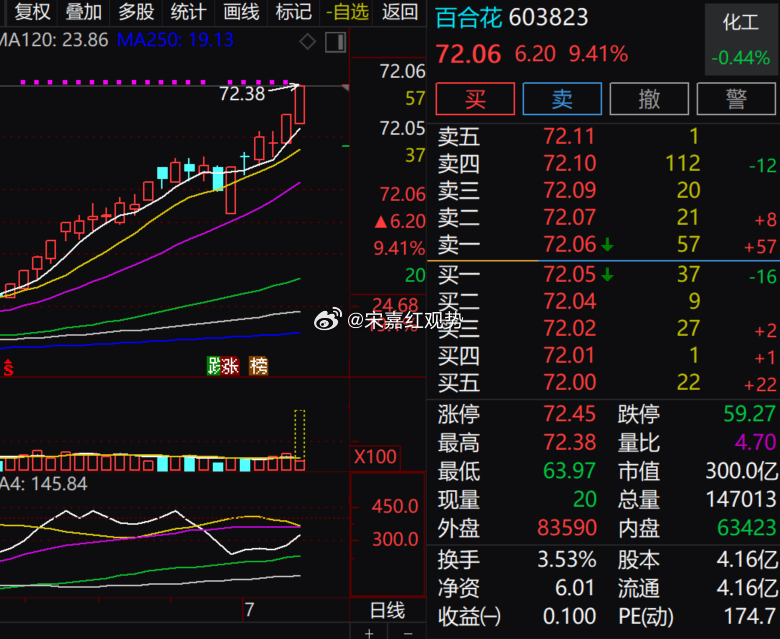Click the stock name 百合花 603823
Viewport: 780px width, 639px height.
pyautogui.click(x=511, y=18)
